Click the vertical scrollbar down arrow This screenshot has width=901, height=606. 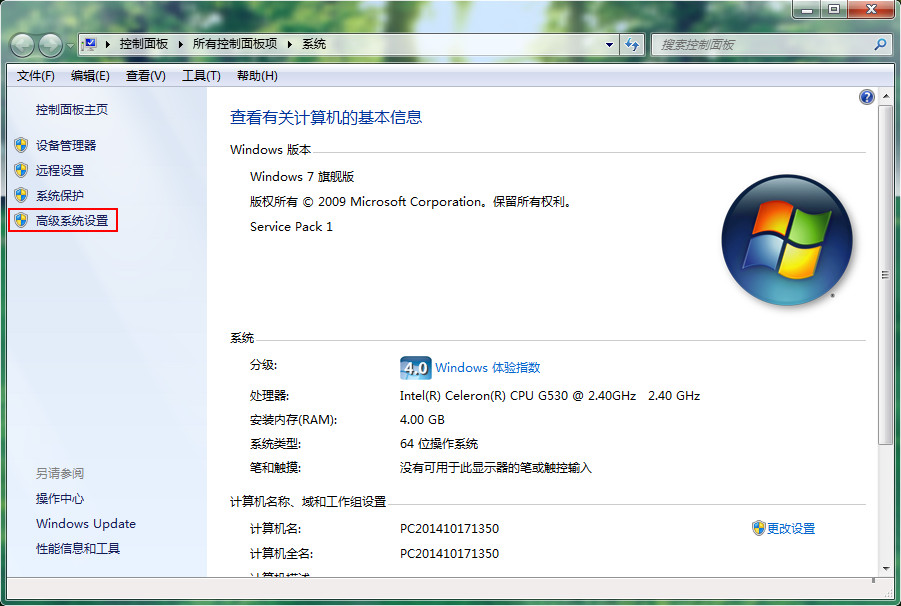pyautogui.click(x=884, y=568)
